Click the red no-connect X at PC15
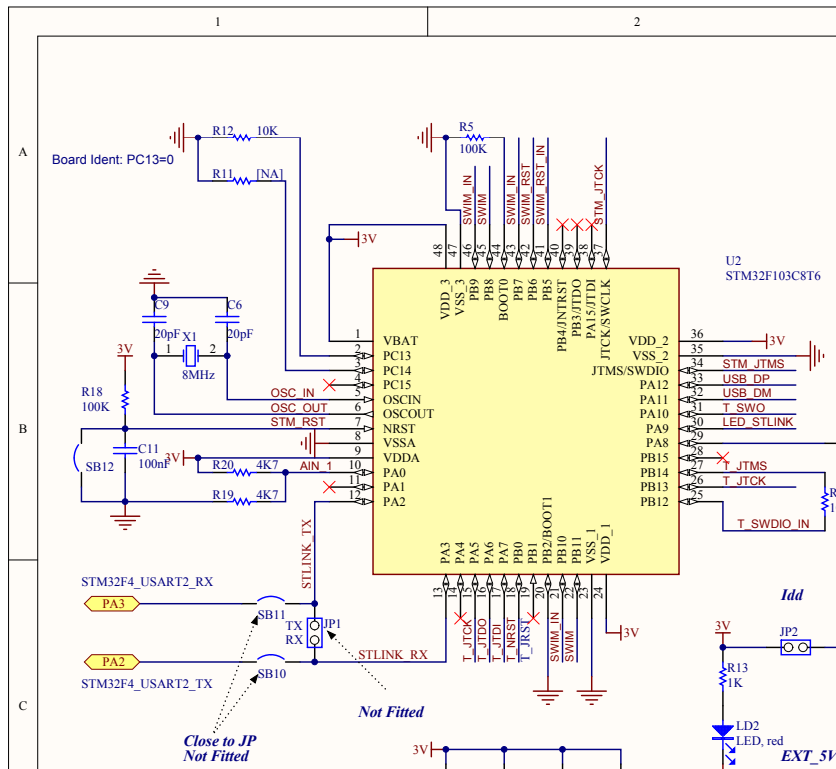This screenshot has height=769, width=836. coord(329,384)
